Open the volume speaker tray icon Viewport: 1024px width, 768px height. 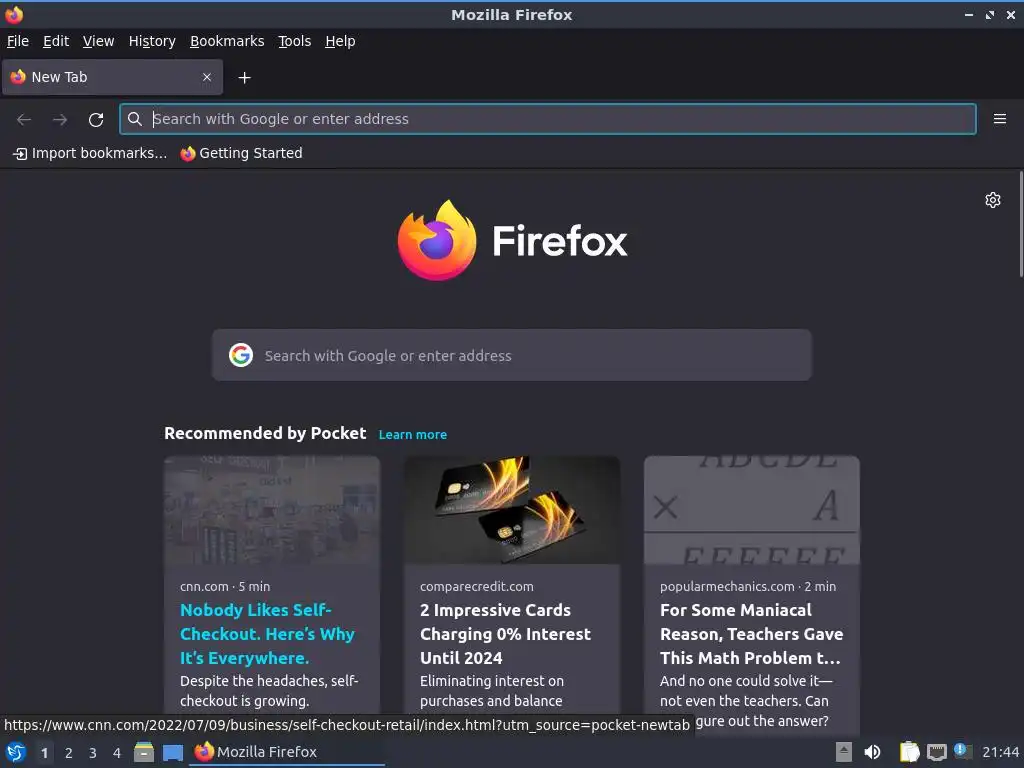click(x=872, y=752)
